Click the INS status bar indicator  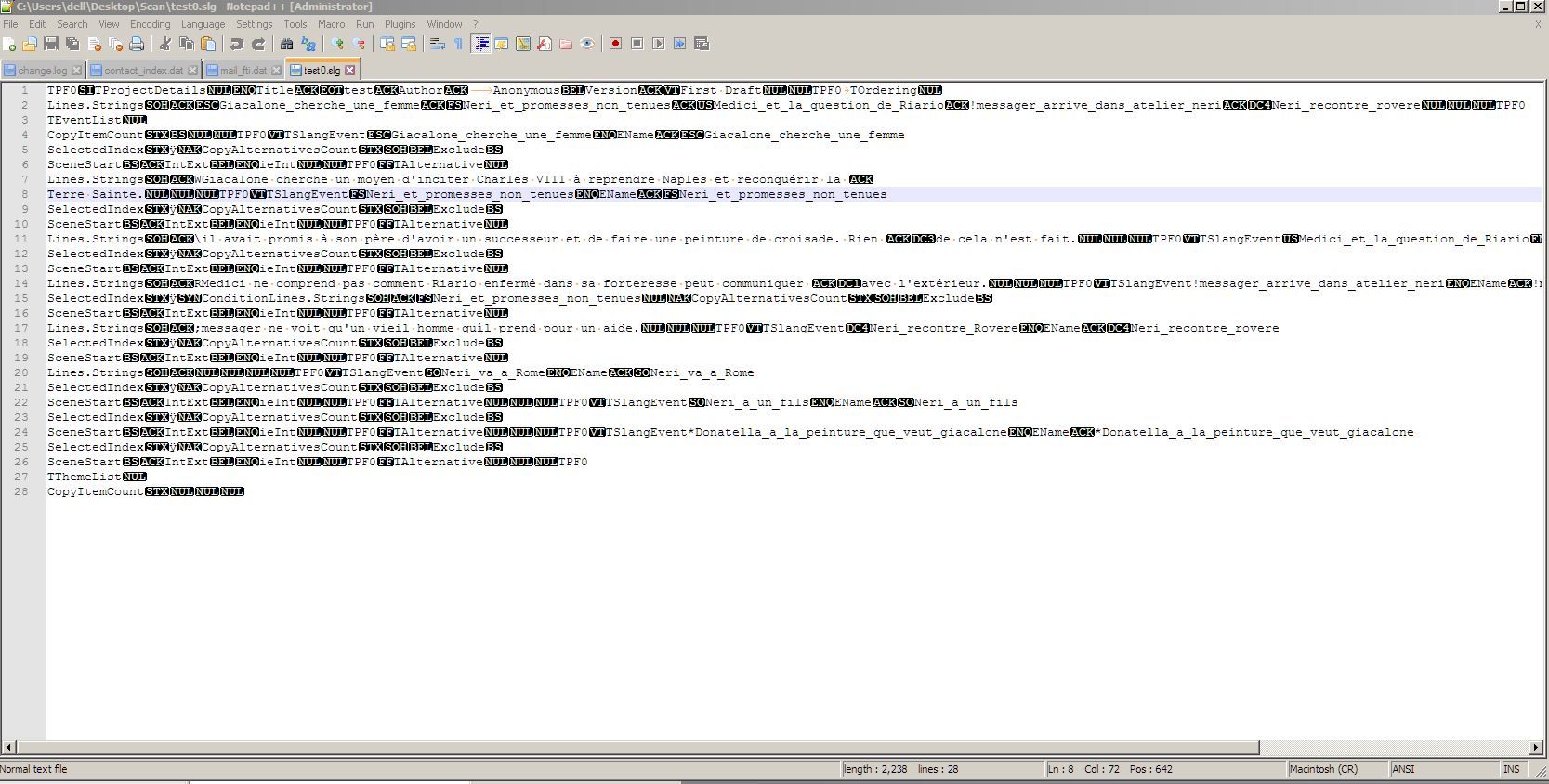(1515, 769)
